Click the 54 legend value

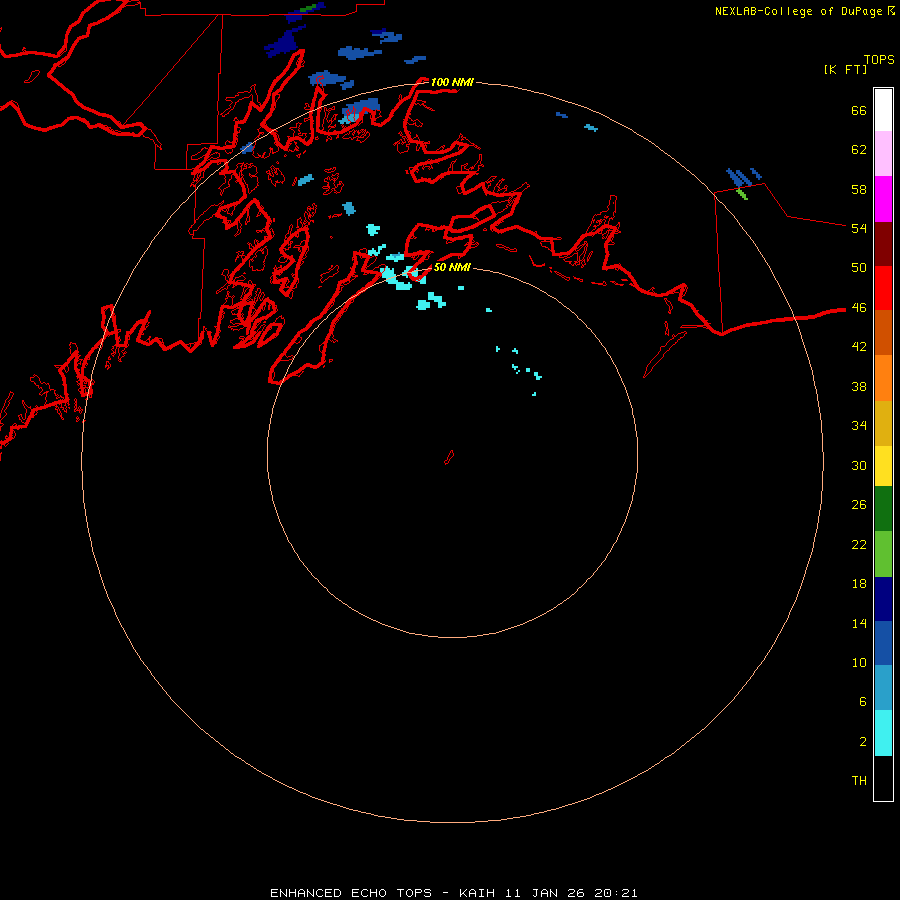coord(859,228)
